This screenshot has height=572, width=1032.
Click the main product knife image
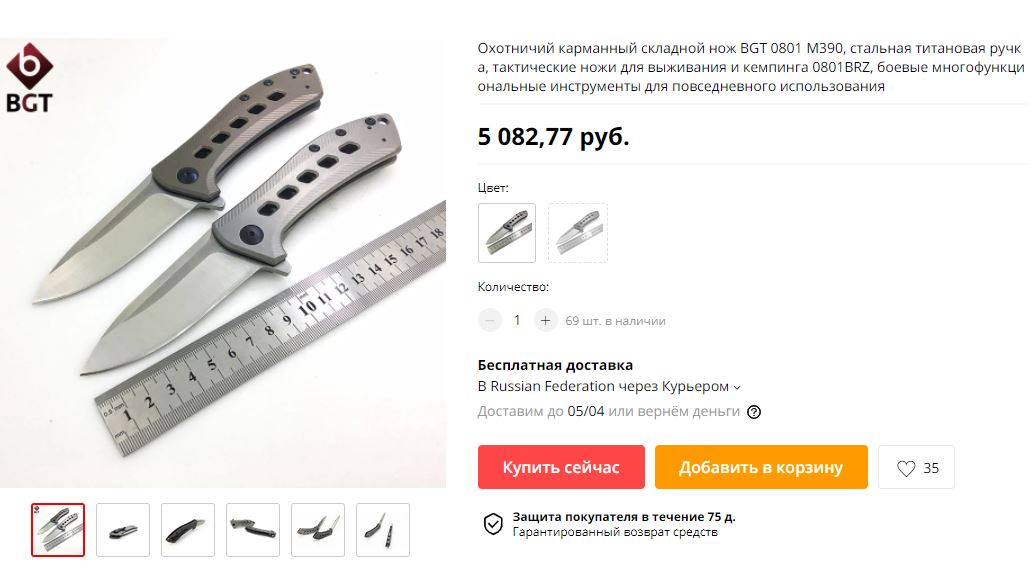[x=223, y=263]
